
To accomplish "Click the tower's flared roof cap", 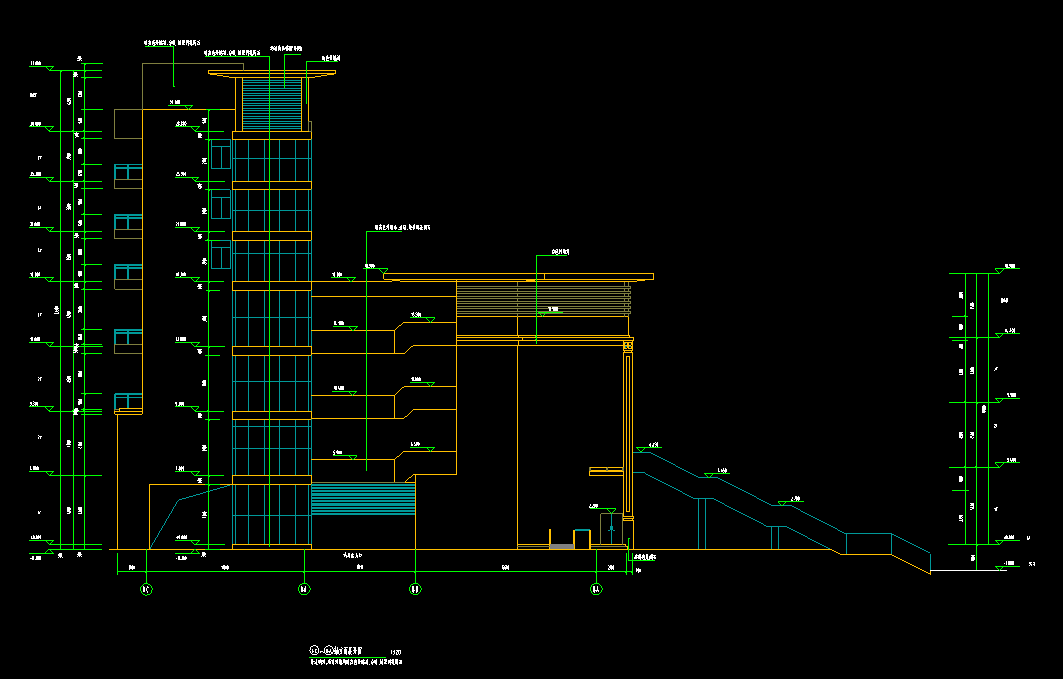I will tap(273, 72).
